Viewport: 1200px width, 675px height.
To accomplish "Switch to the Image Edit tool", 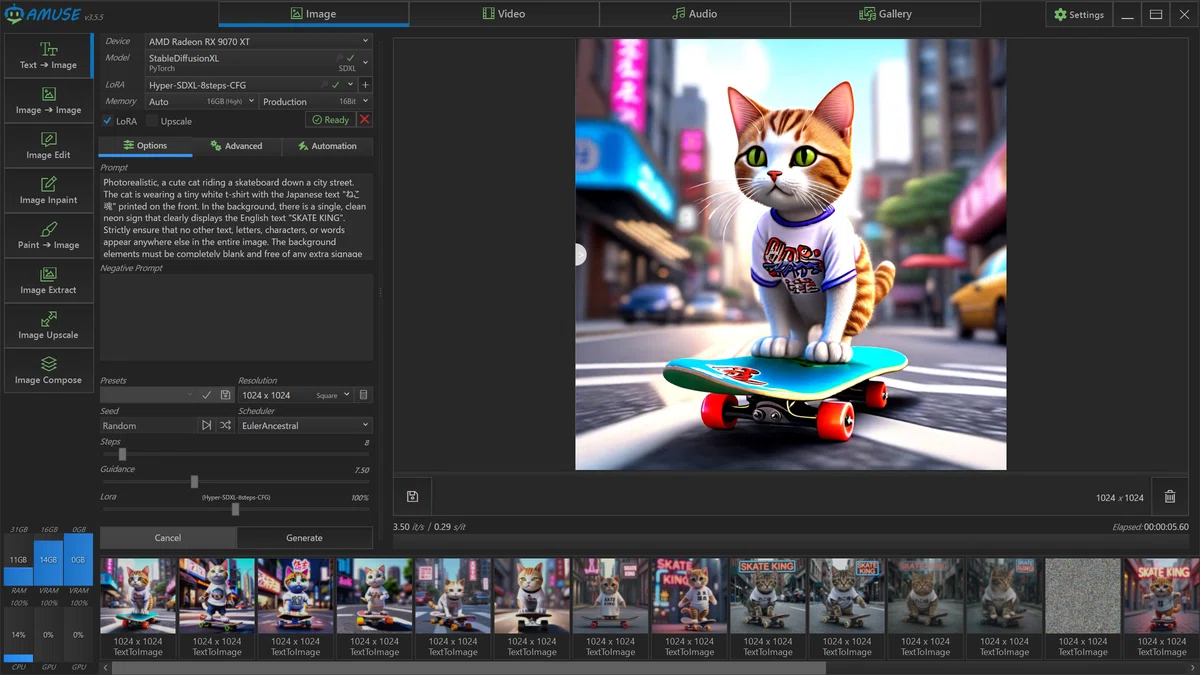I will 48,146.
